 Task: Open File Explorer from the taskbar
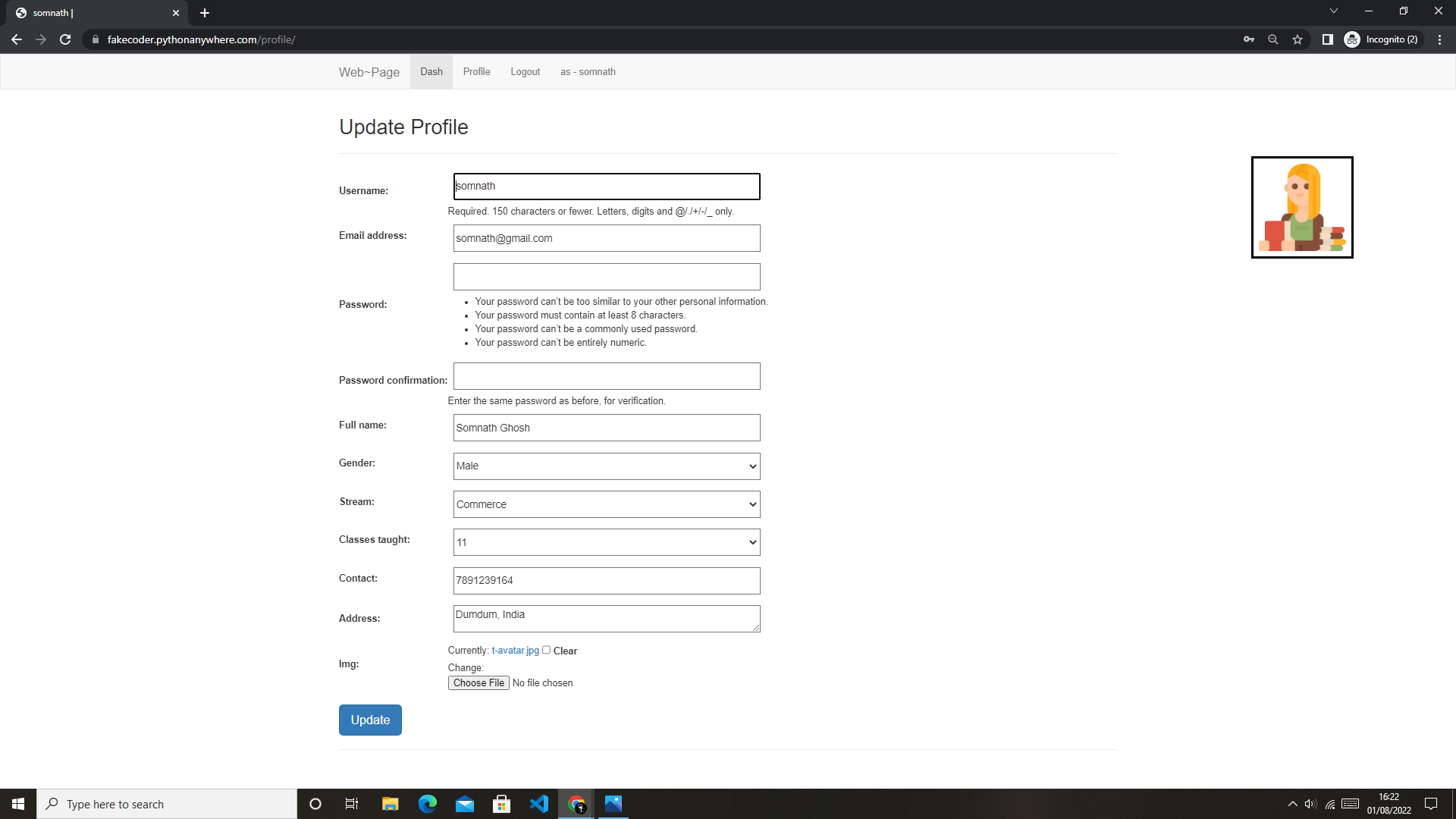click(390, 804)
